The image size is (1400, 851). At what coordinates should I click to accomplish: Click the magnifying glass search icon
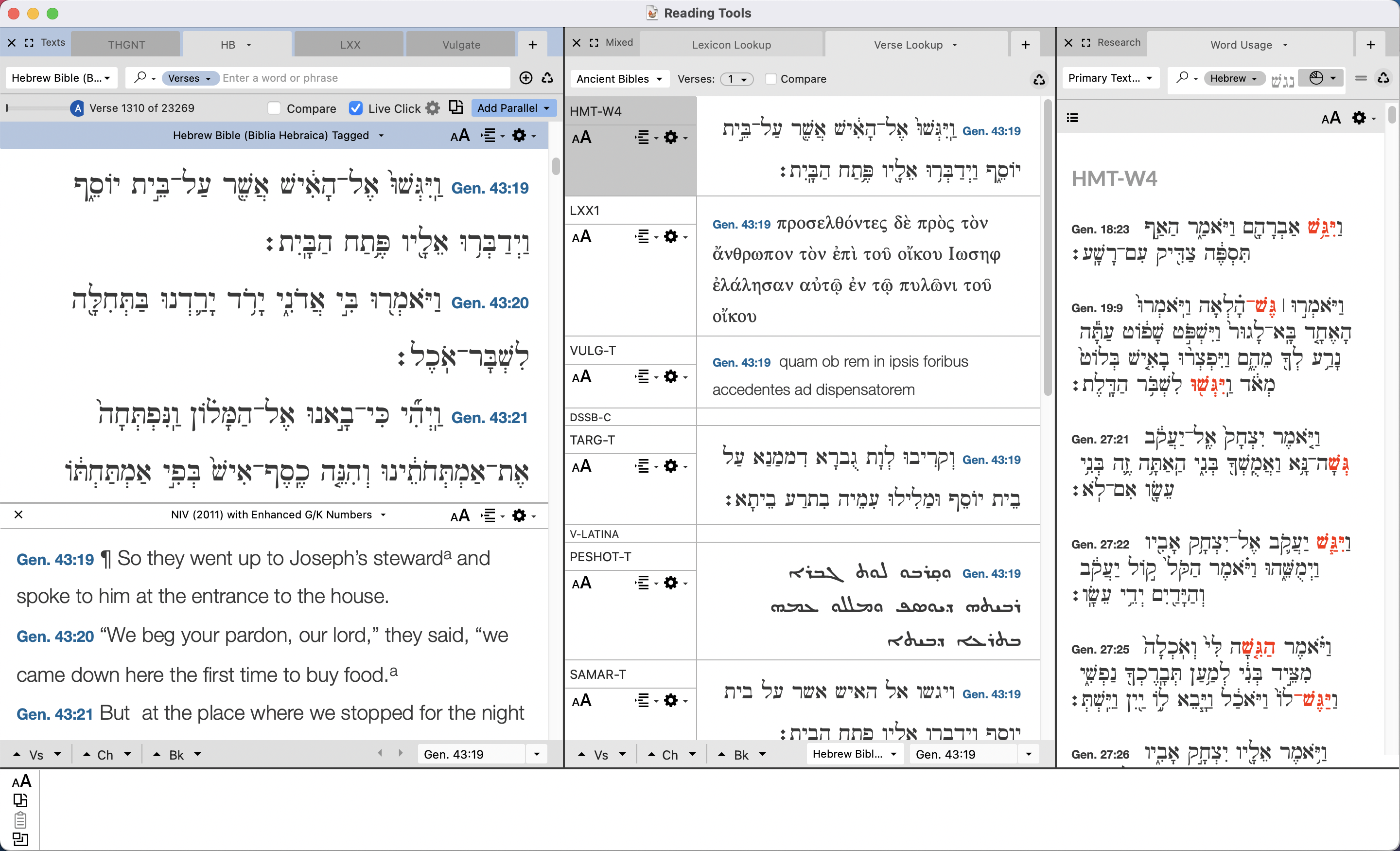point(141,78)
